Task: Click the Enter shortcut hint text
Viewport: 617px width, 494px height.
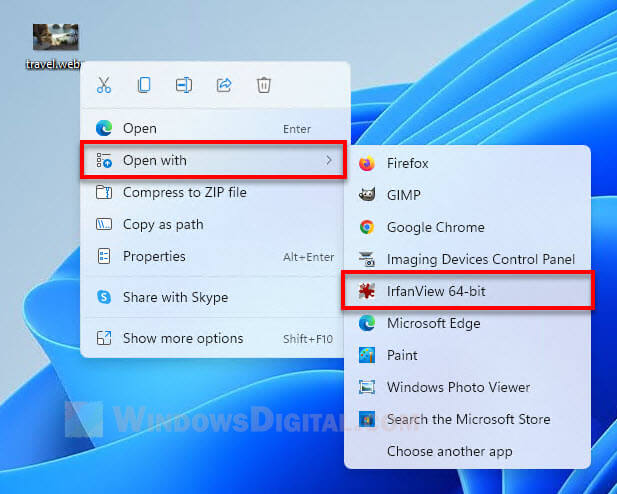Action: (x=297, y=129)
